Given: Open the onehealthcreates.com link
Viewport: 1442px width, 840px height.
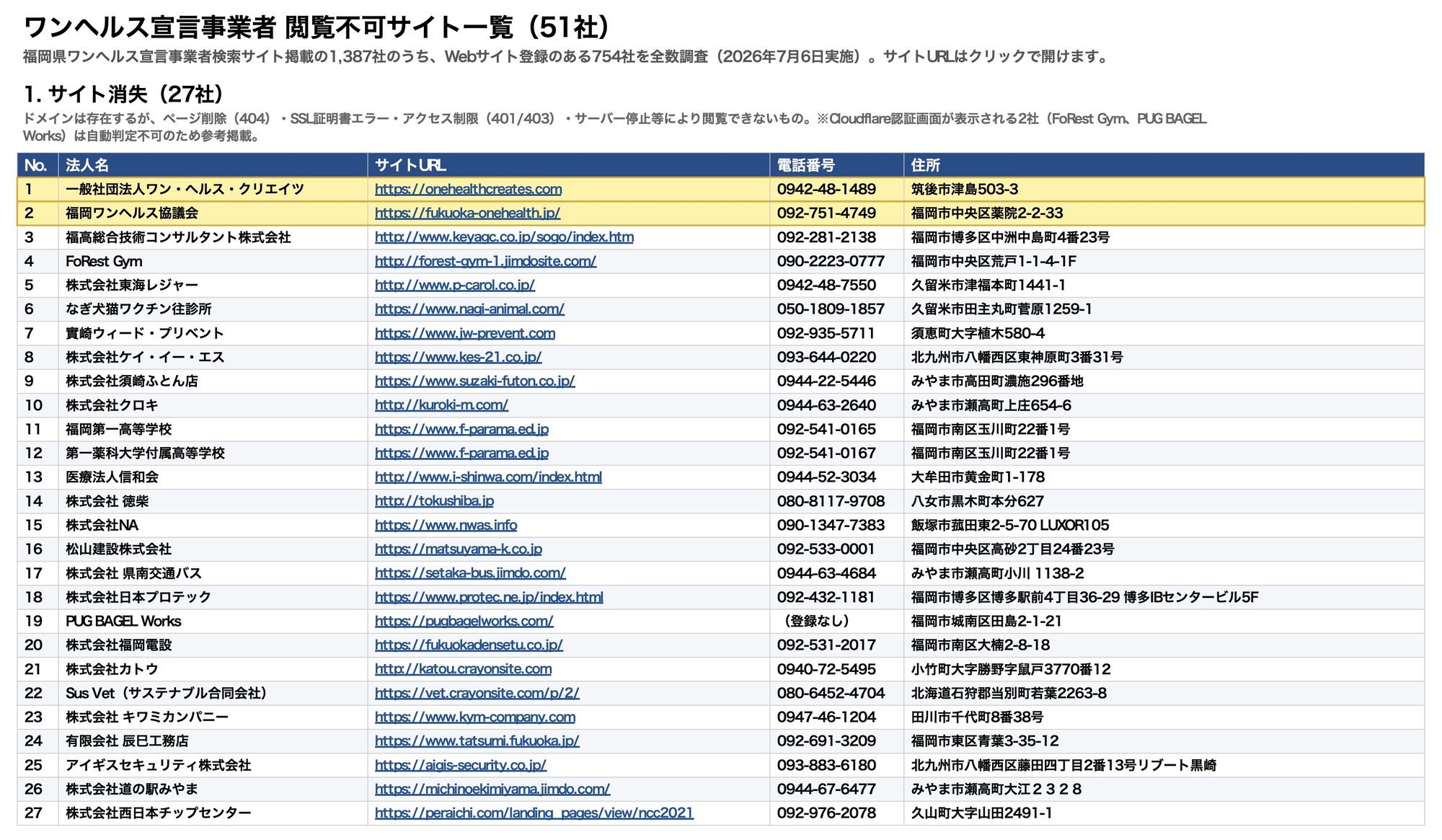Looking at the screenshot, I should 468,190.
